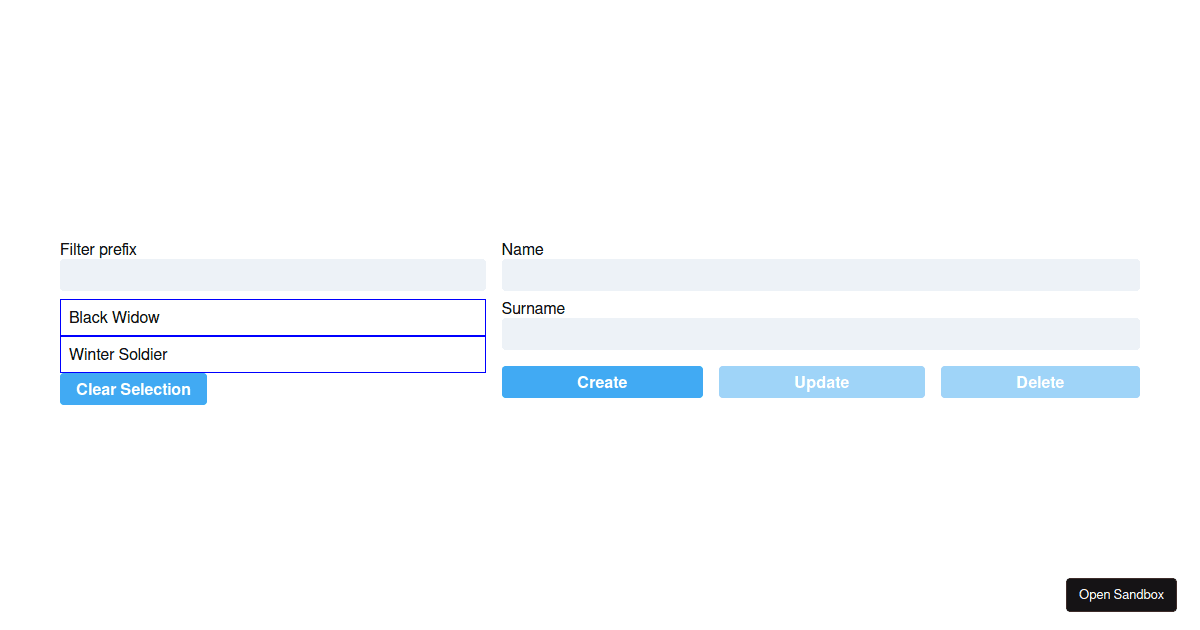Highlight the first list entry Black Widow
1200x630 pixels.
(x=272, y=318)
